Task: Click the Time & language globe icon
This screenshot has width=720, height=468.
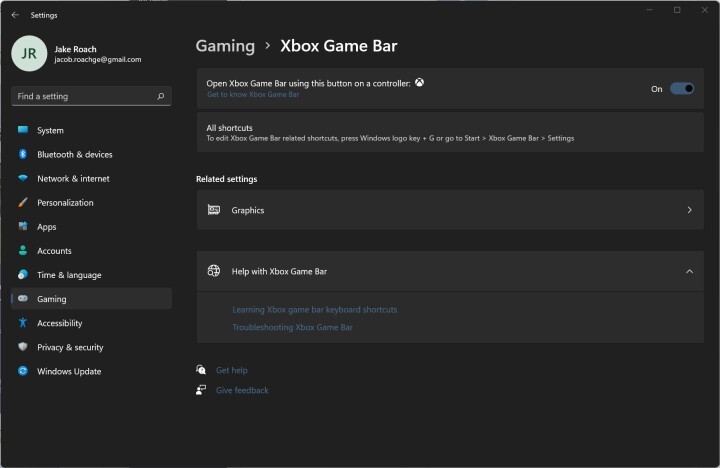Action: tap(23, 274)
